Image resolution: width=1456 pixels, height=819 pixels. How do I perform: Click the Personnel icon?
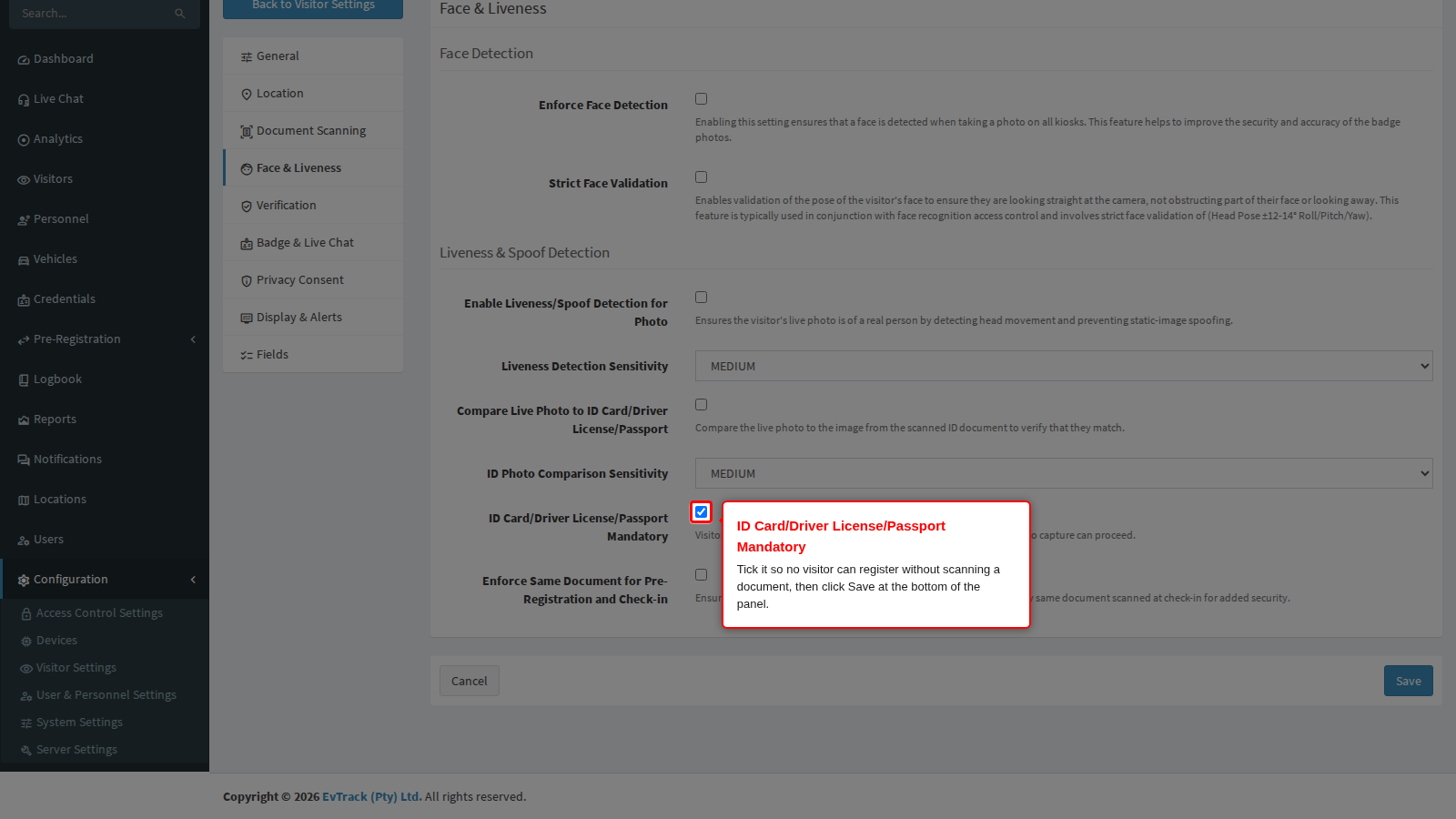coord(24,220)
